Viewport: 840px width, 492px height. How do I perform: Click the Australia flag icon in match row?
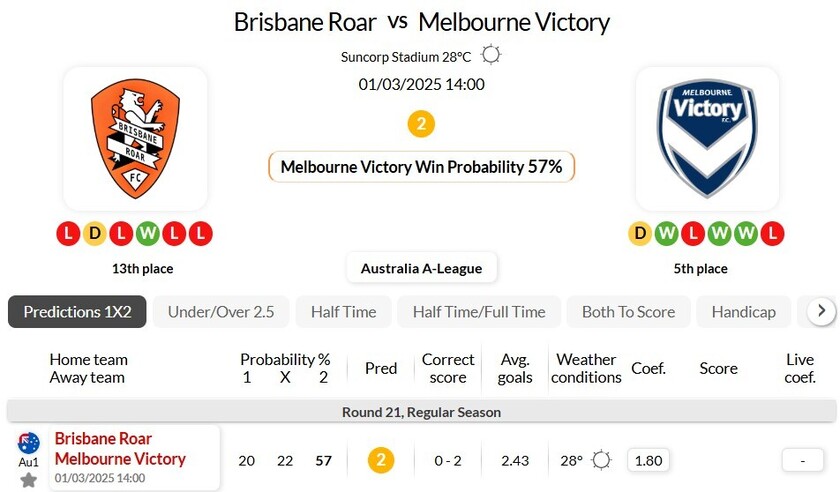(x=28, y=443)
